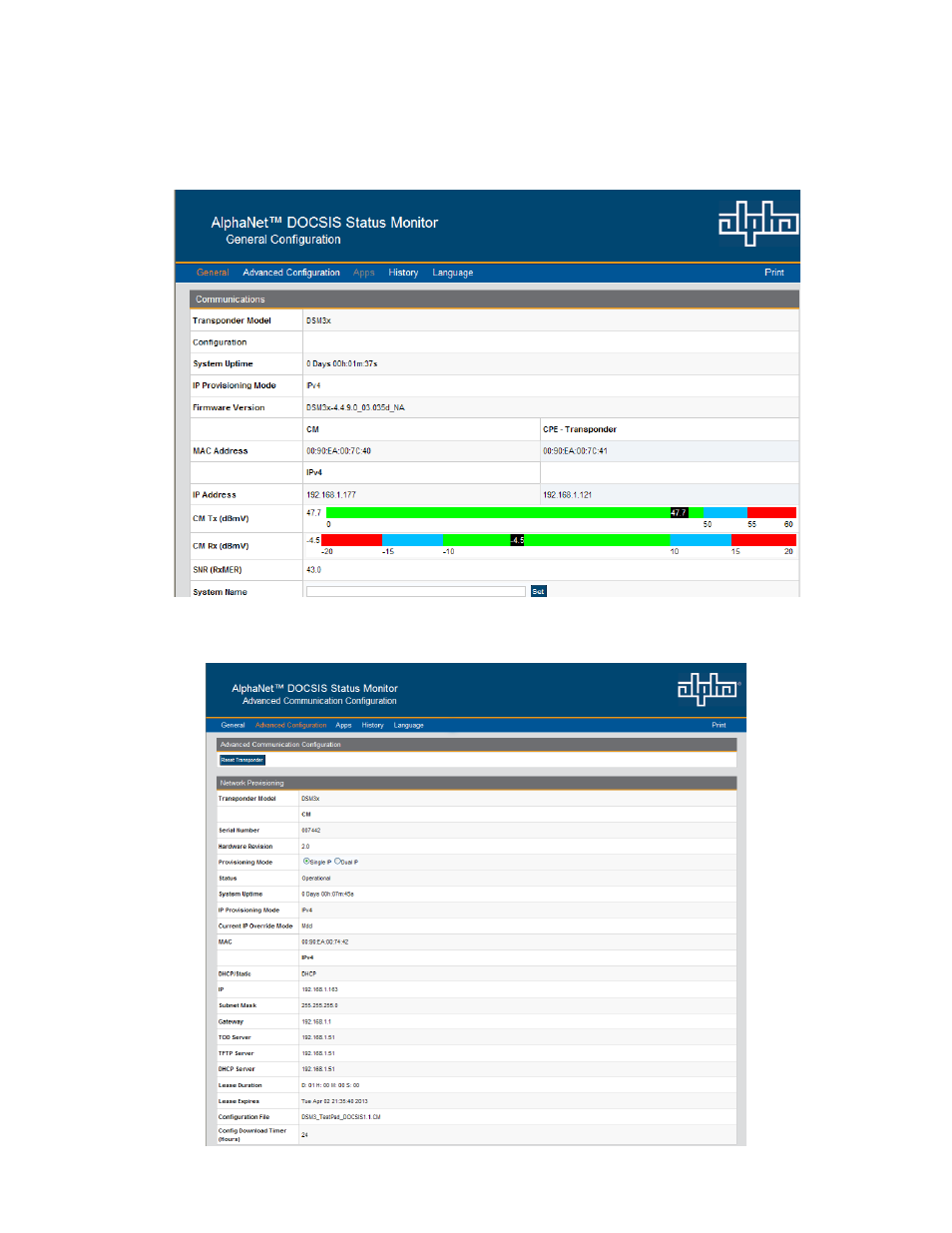Select the Dual IP provisioning mode radio button
The width and height of the screenshot is (952, 1233).
click(x=337, y=861)
